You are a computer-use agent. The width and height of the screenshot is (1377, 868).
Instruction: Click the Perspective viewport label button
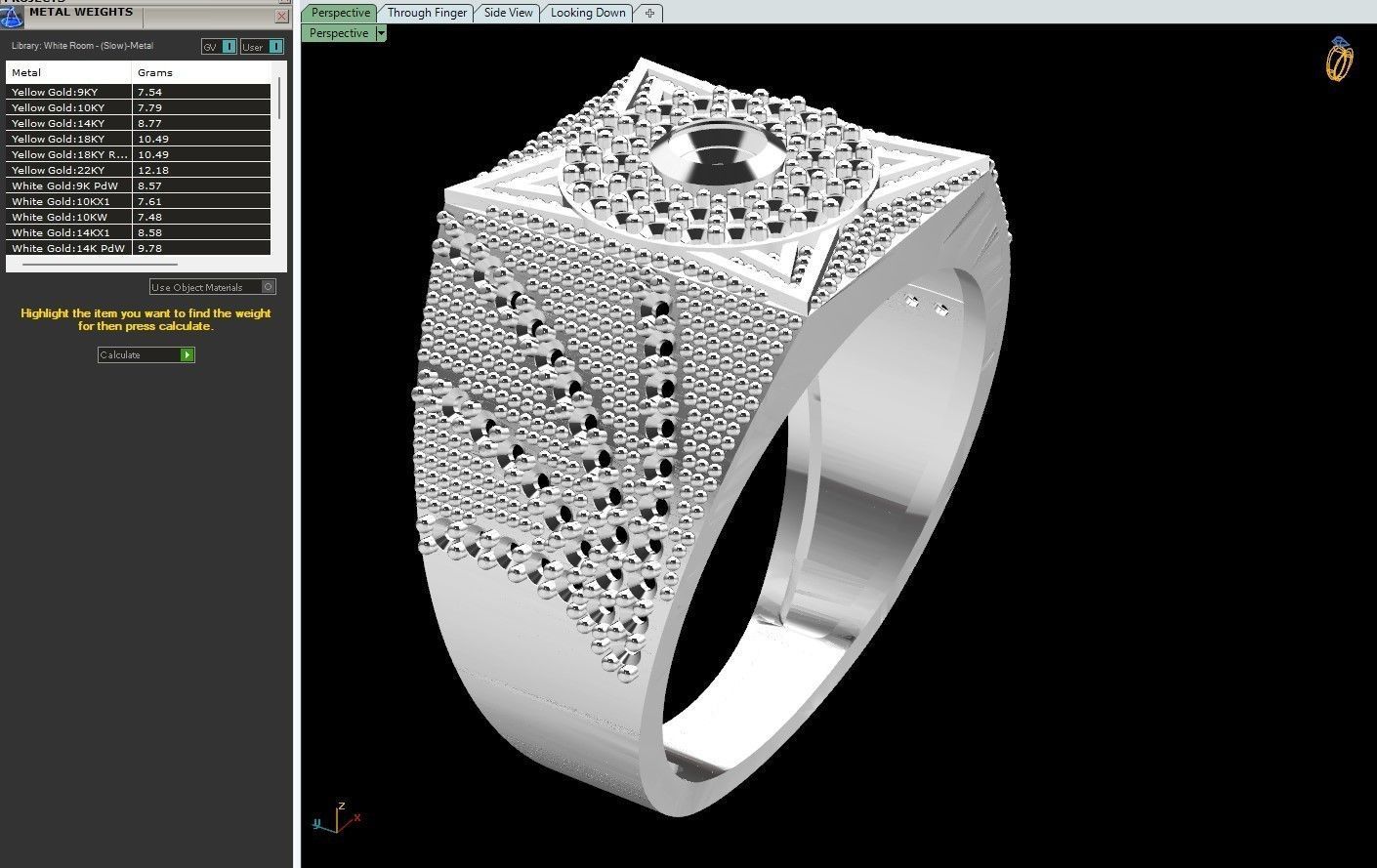[x=339, y=33]
